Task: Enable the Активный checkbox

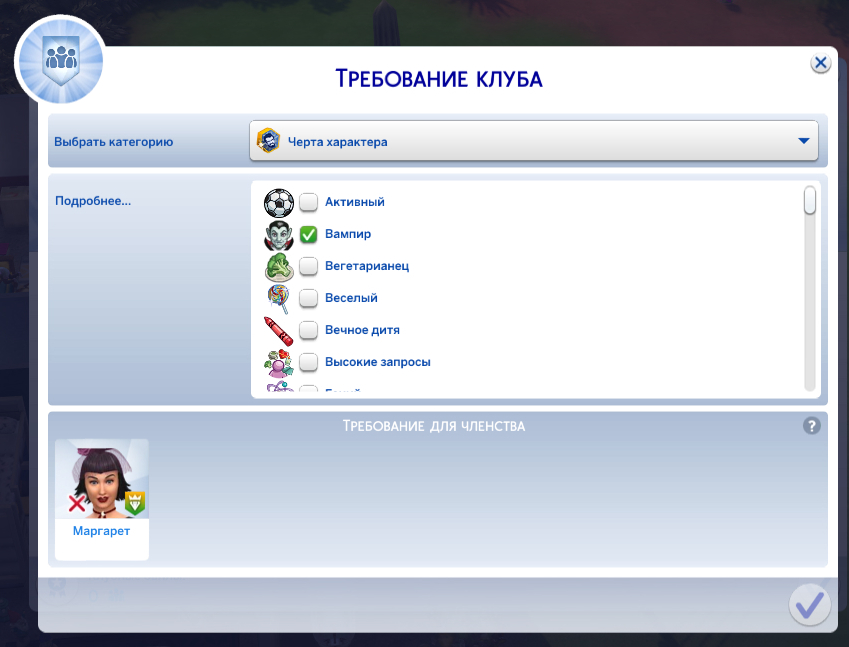Action: coord(309,202)
